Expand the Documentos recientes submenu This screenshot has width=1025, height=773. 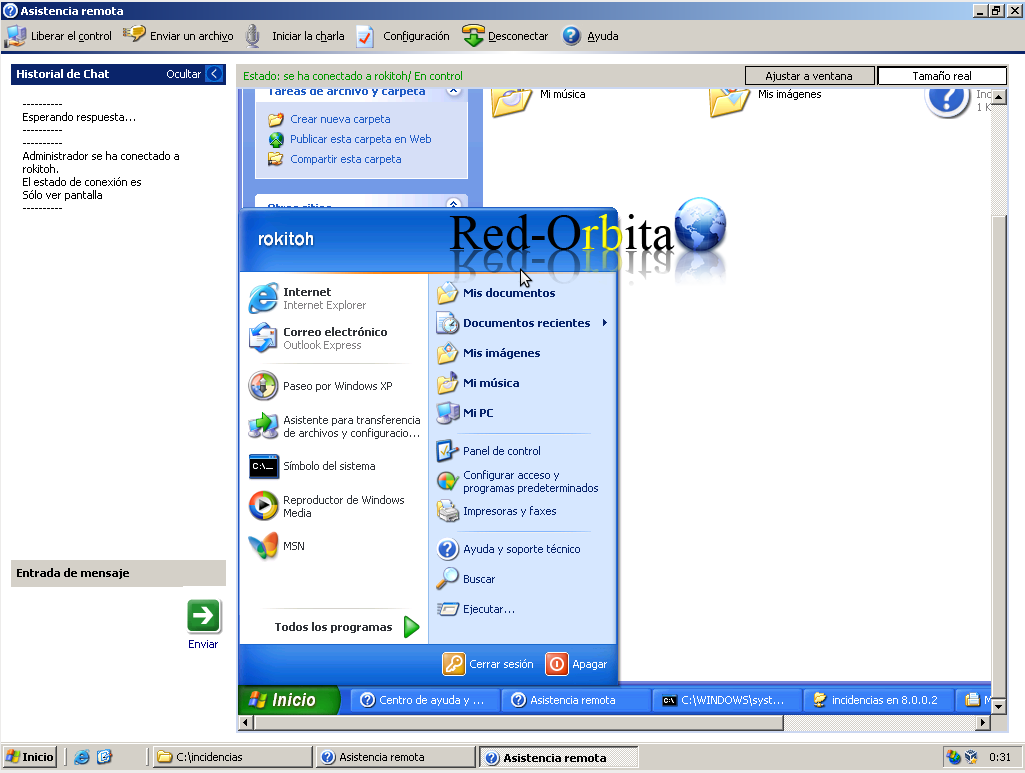[605, 323]
